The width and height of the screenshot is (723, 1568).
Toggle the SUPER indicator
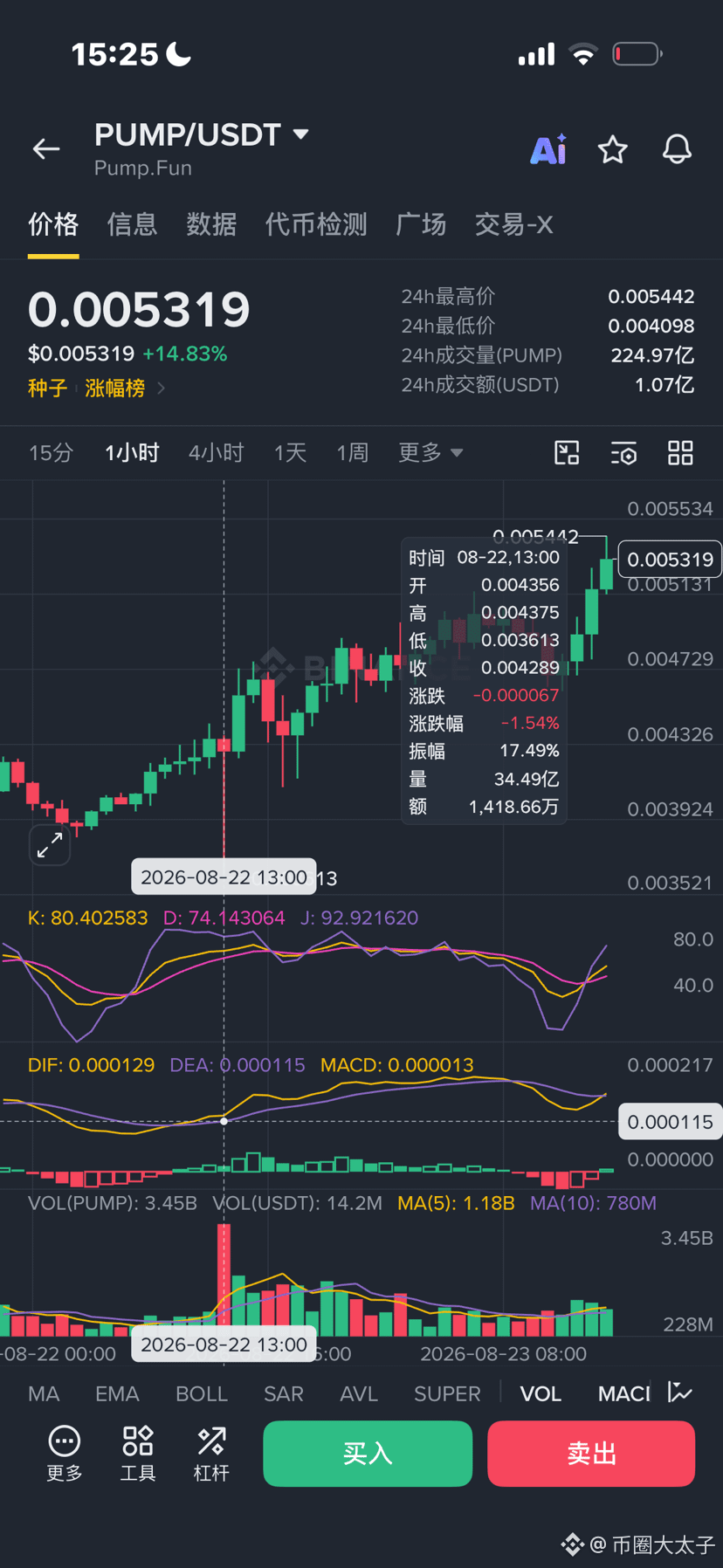(447, 1393)
